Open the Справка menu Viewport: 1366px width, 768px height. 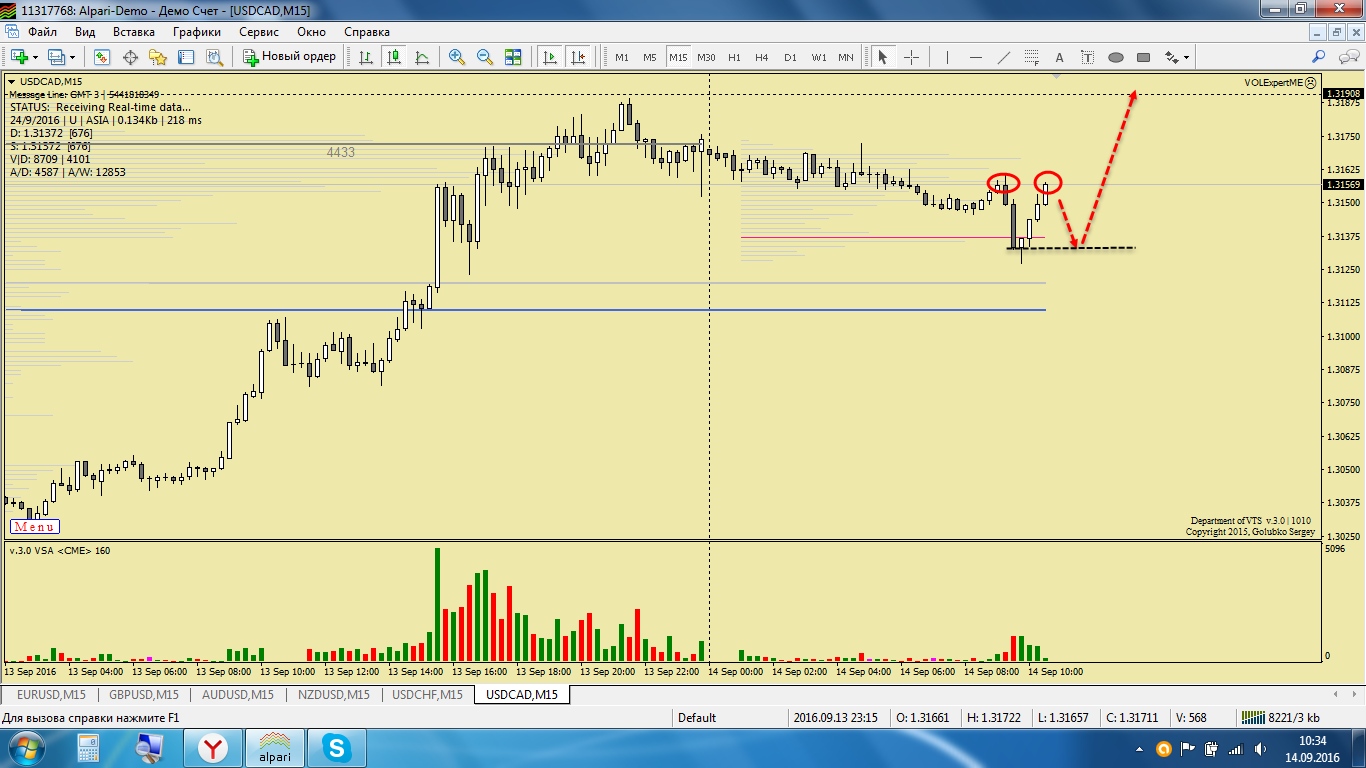[x=367, y=31]
